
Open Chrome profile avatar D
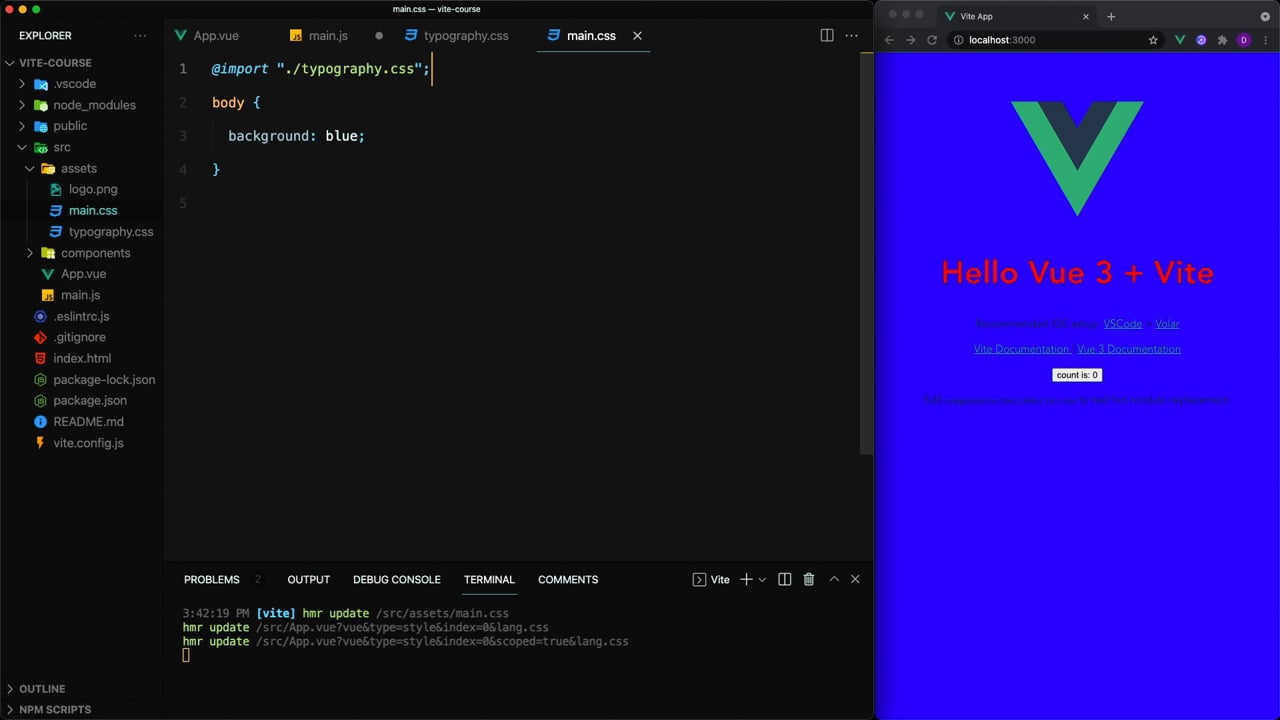[x=1244, y=40]
